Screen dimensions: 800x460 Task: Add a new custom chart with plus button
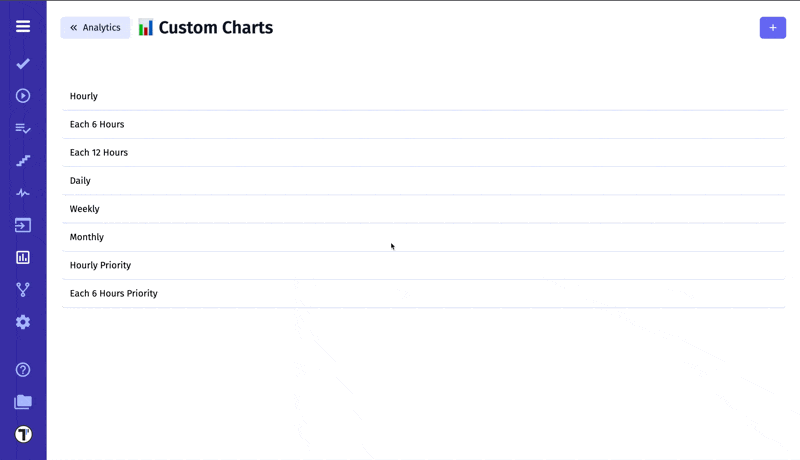(x=772, y=28)
